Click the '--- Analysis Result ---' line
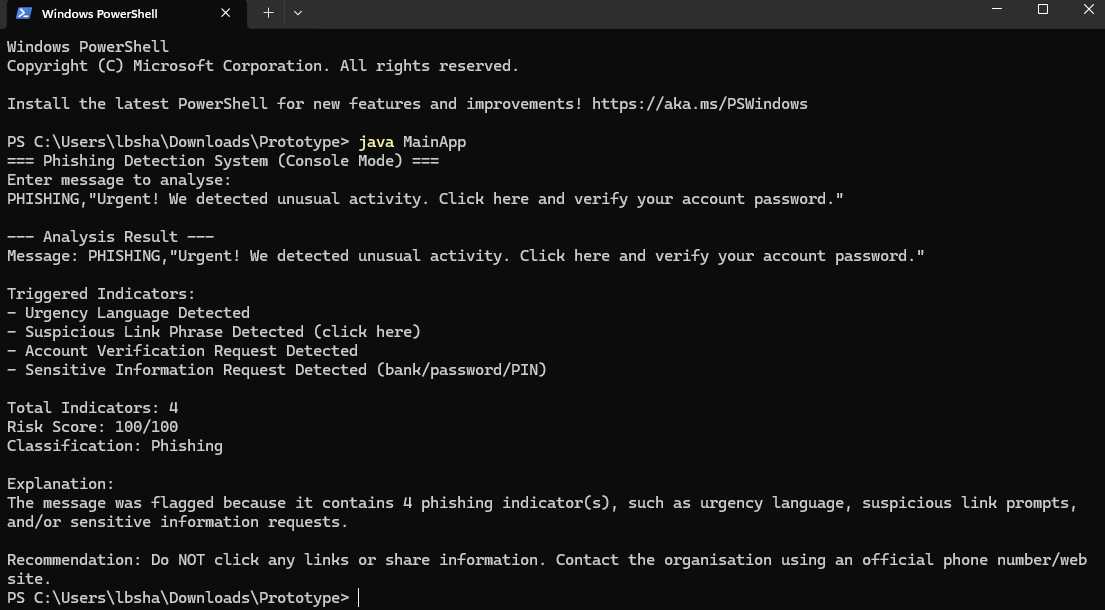The width and height of the screenshot is (1105, 610). click(x=111, y=237)
